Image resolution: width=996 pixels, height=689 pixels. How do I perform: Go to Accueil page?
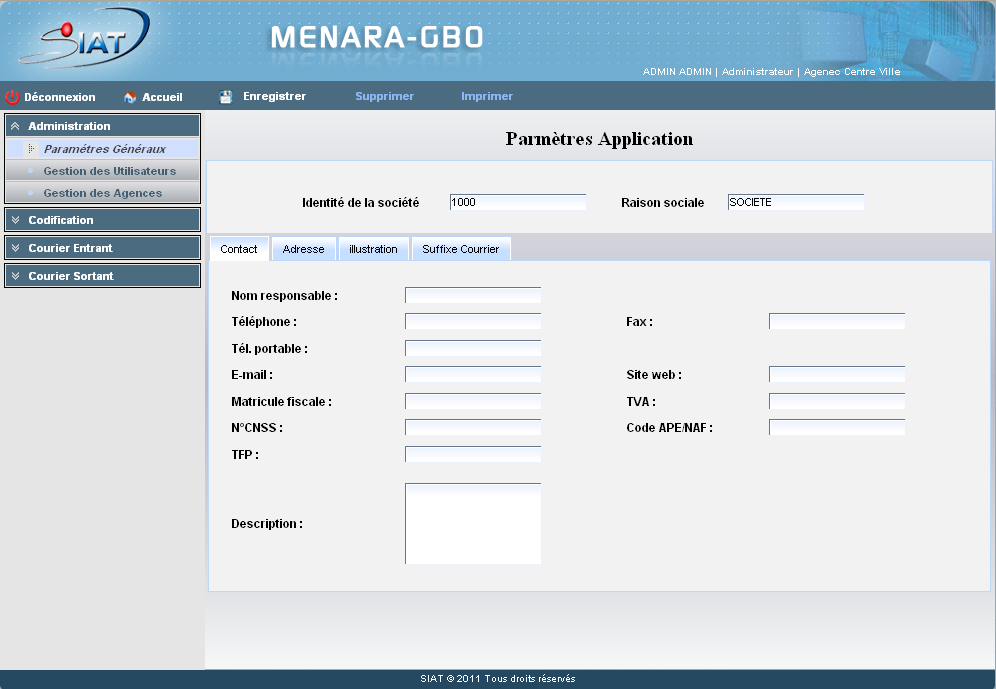point(162,97)
